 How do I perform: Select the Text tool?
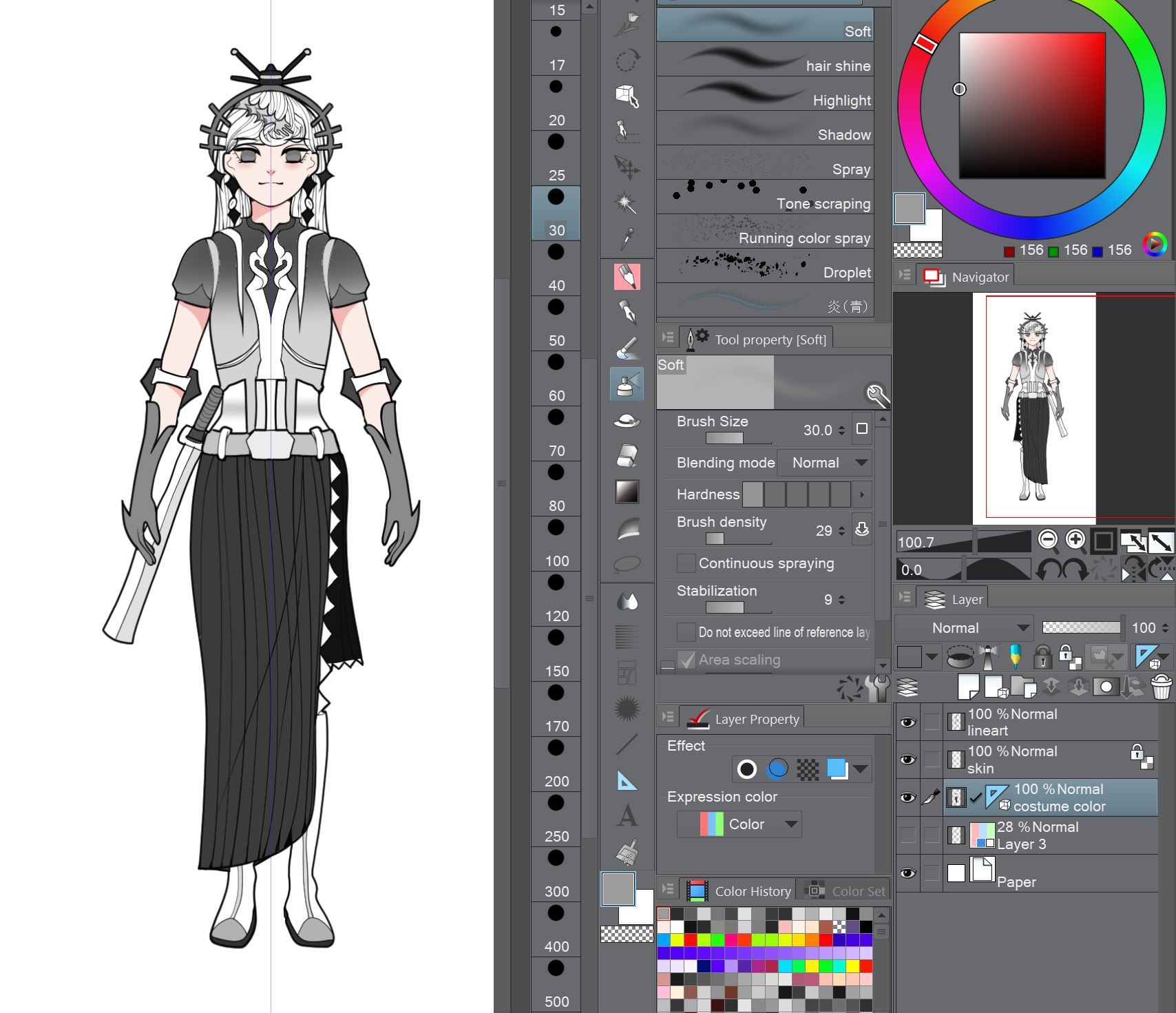(x=627, y=815)
